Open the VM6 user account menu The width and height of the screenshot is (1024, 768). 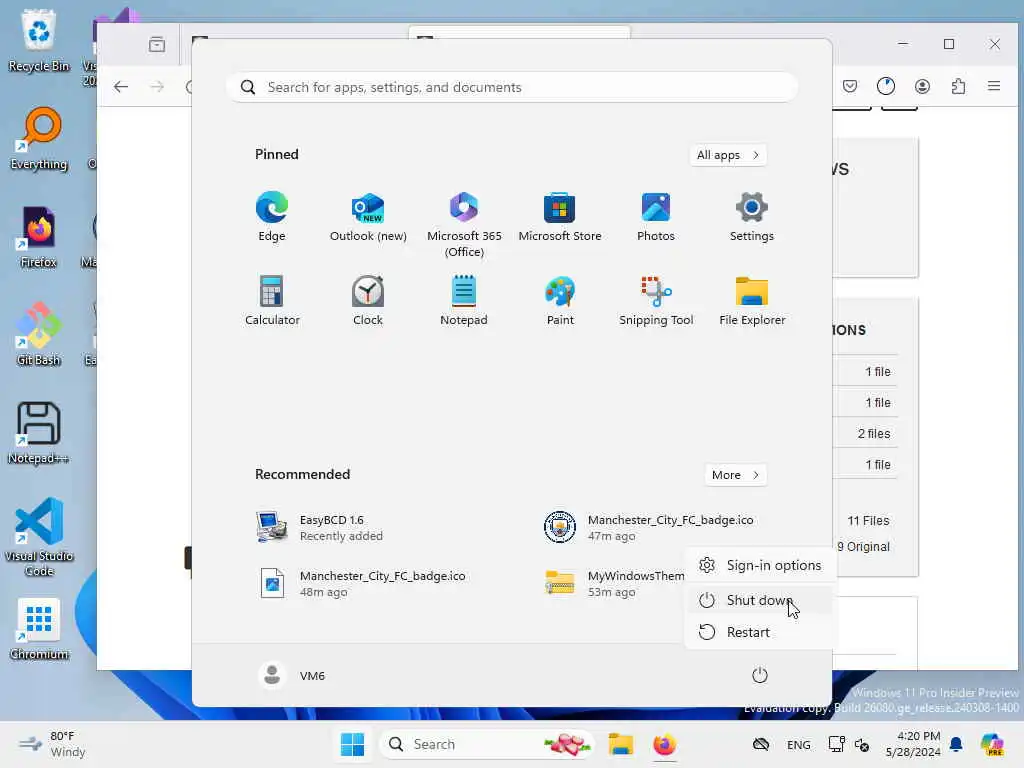(292, 675)
